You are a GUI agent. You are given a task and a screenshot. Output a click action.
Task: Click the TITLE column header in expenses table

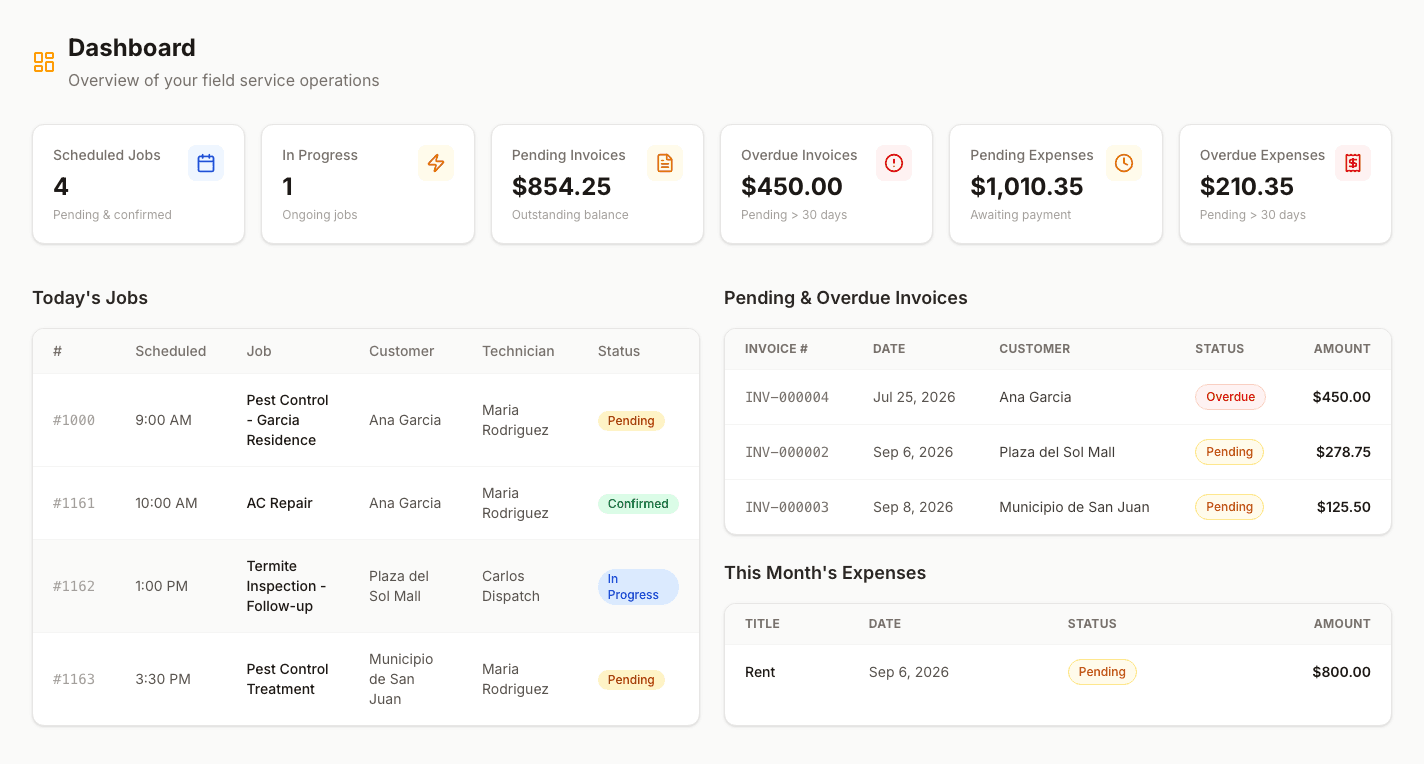tap(762, 624)
